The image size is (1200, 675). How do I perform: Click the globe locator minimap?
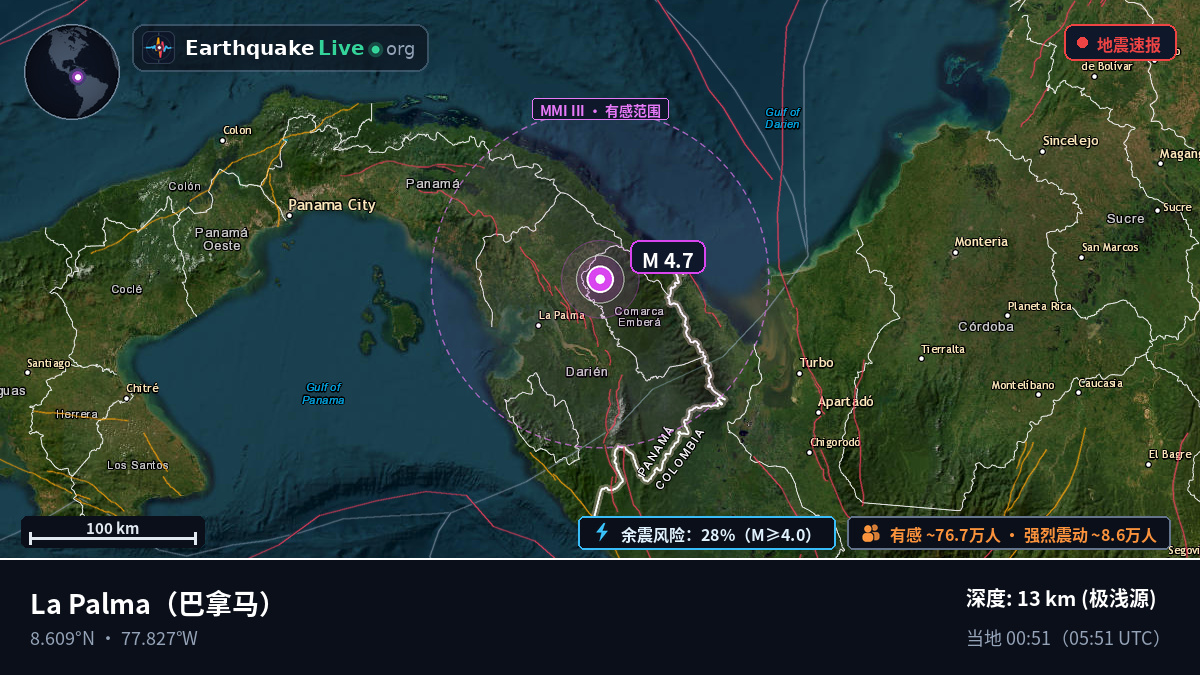72,72
